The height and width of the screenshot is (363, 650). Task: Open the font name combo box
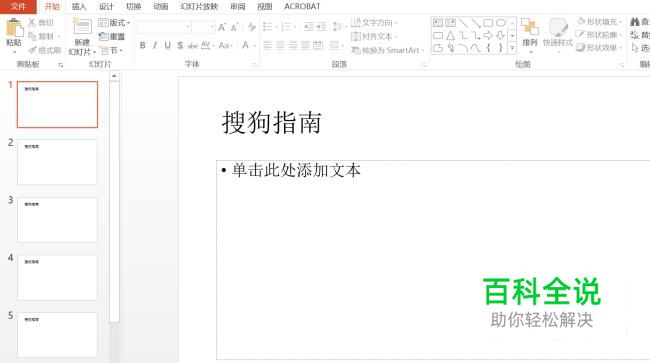coord(164,27)
